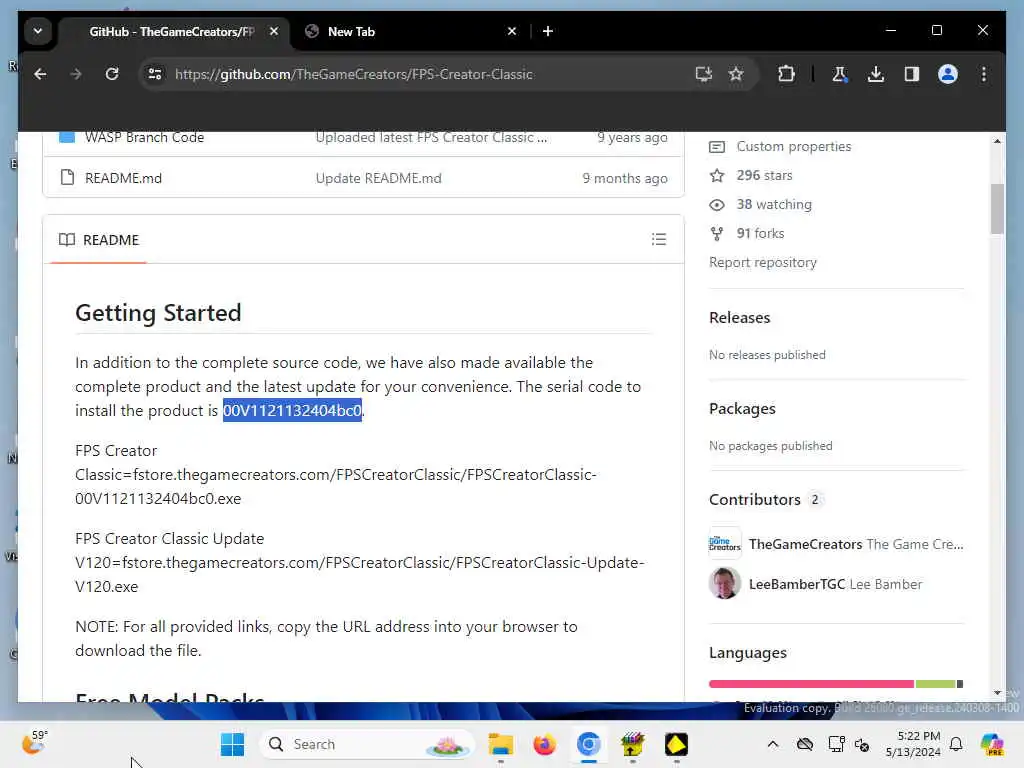
Task: Open the notifications bell icon
Action: (956, 744)
